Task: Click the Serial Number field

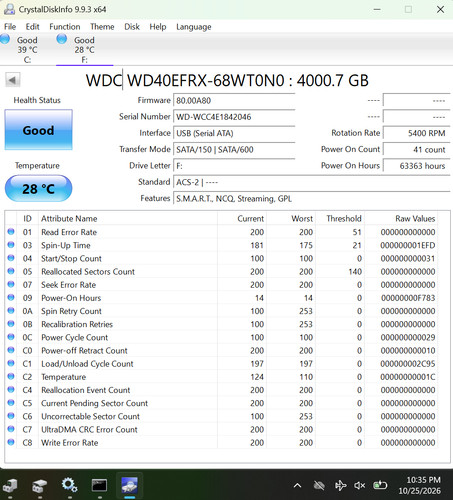Action: point(234,117)
